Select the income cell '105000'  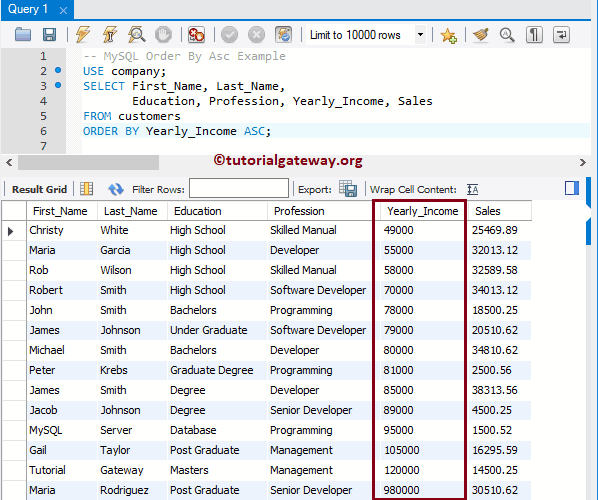[422, 450]
